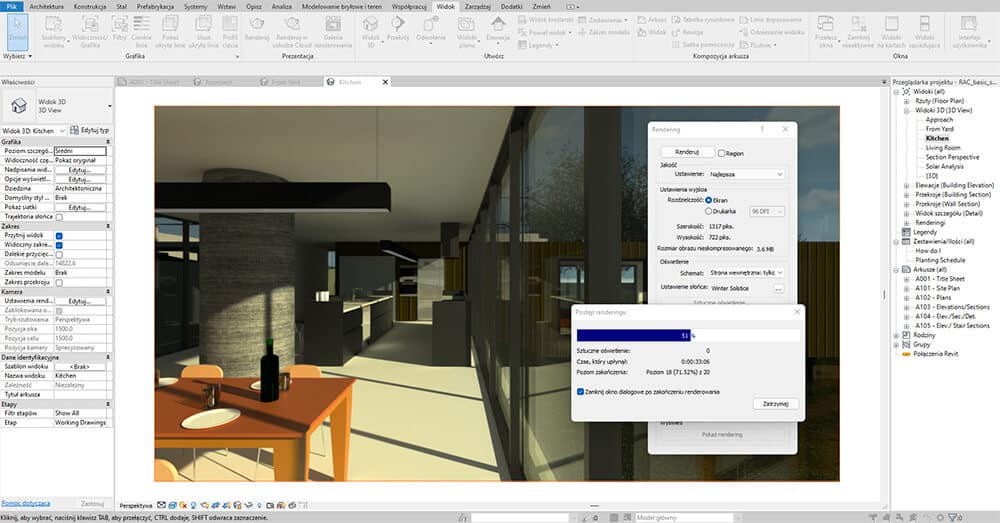Open the Architektura ribbon tab
The image size is (1000, 523).
47,6
